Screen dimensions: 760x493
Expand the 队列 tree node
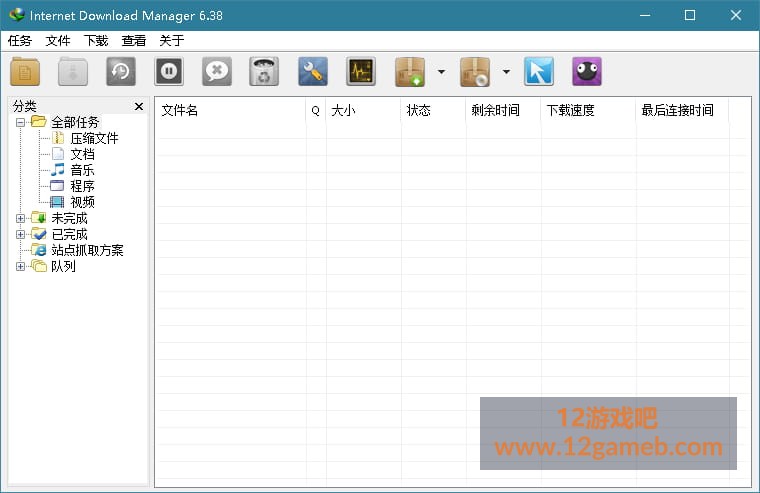tap(20, 266)
